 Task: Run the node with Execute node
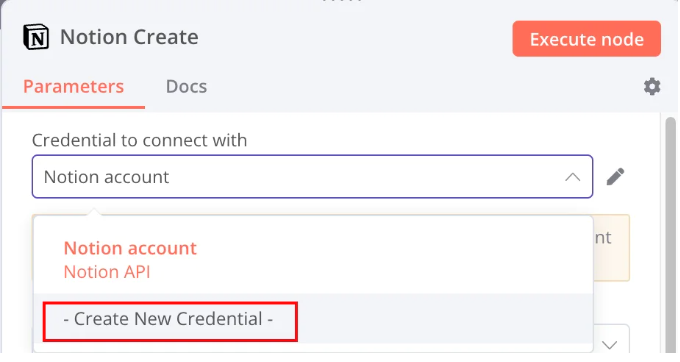[x=586, y=39]
